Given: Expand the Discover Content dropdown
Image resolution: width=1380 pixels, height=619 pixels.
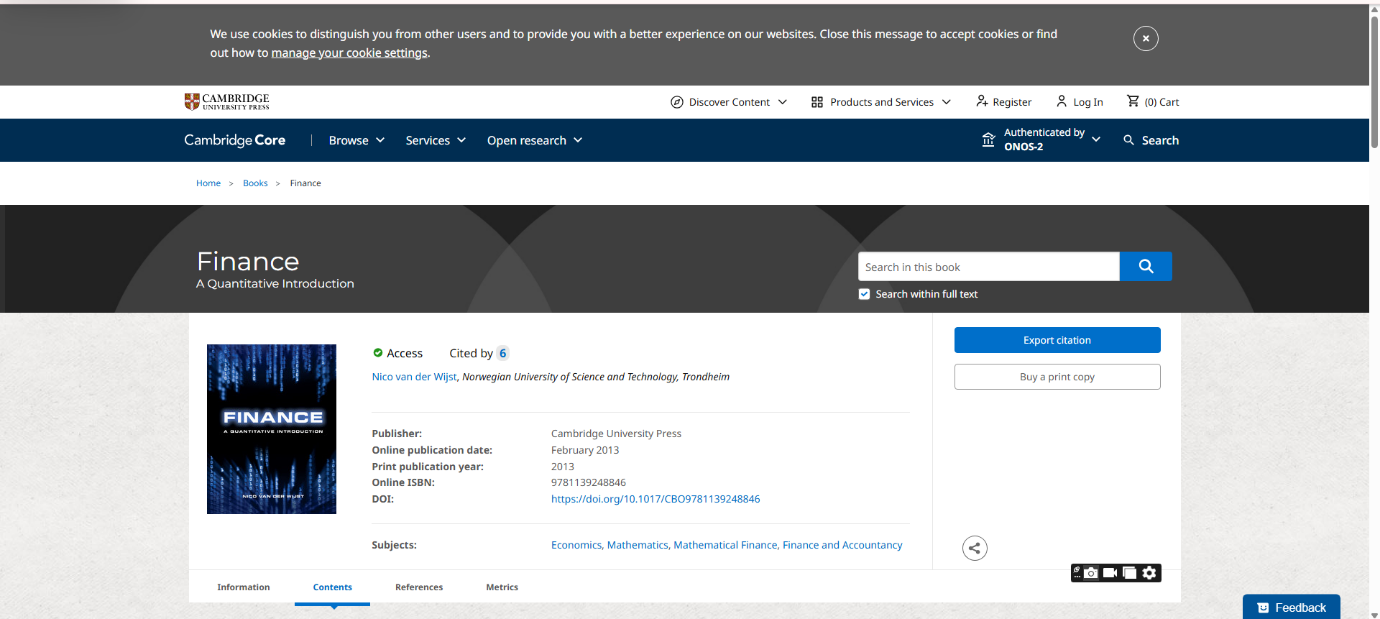Looking at the screenshot, I should click(728, 102).
